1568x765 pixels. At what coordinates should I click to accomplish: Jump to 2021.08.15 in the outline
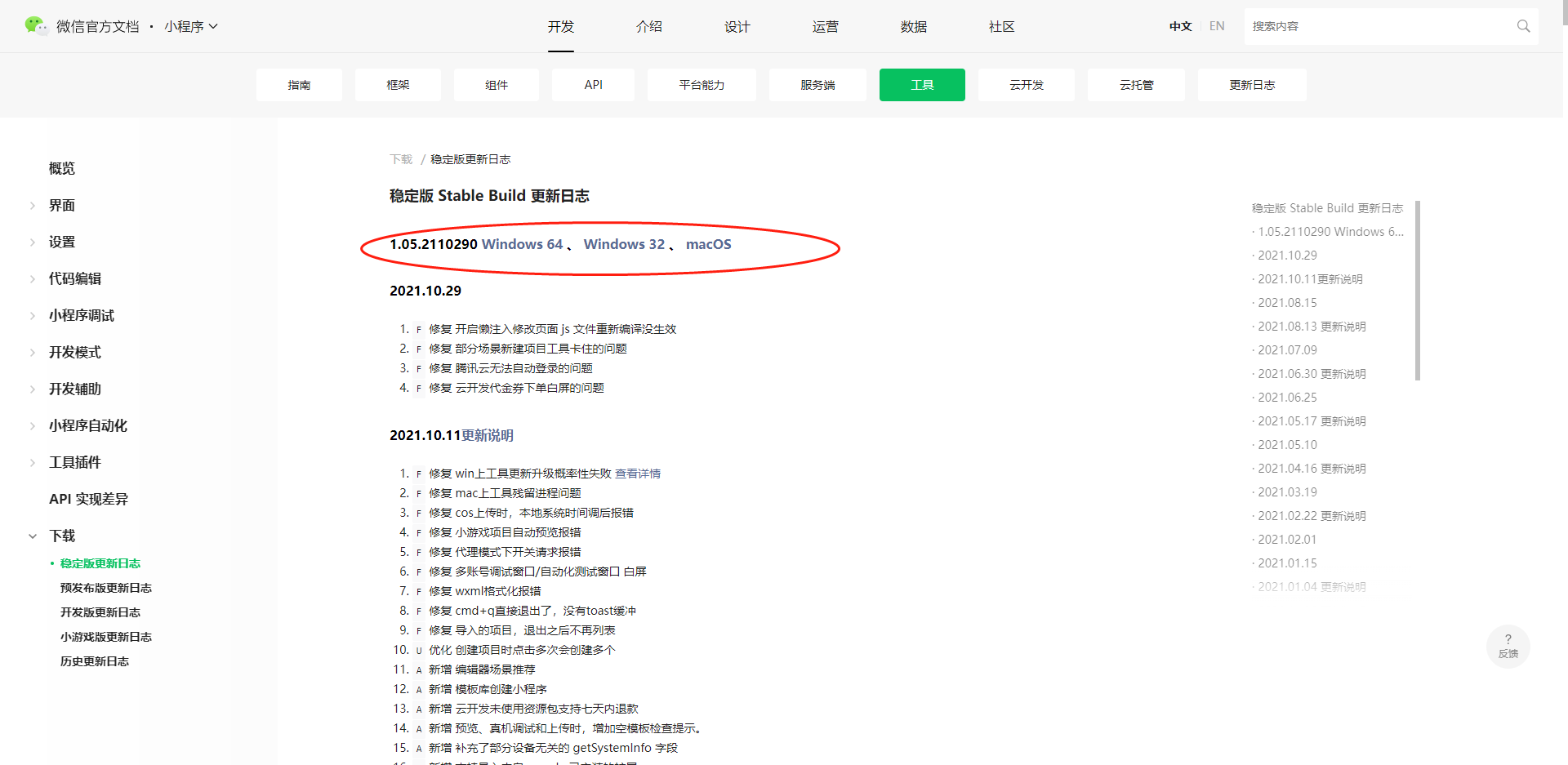tap(1287, 303)
